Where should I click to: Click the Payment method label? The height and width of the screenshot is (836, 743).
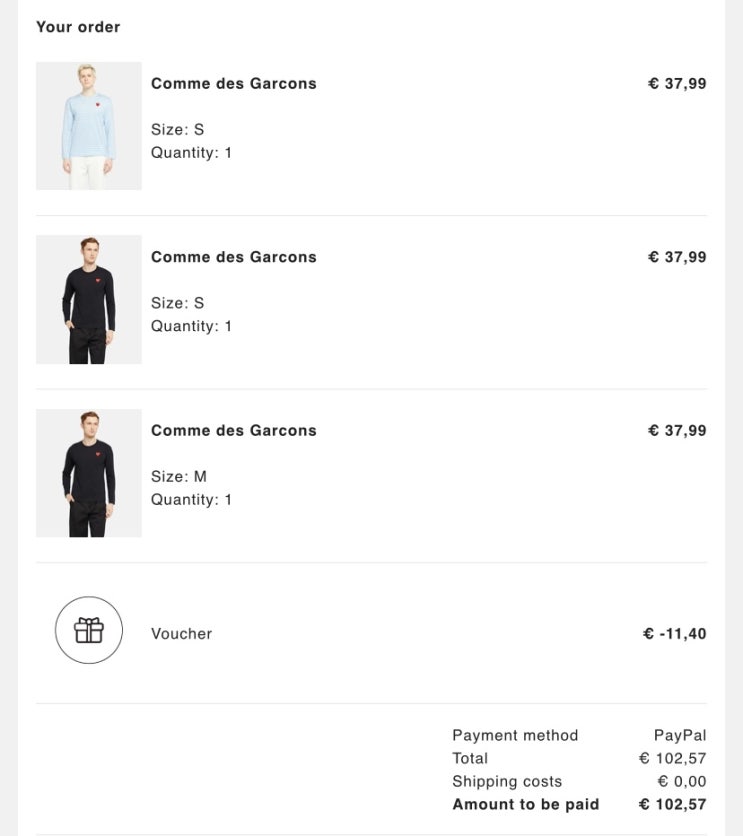[515, 736]
